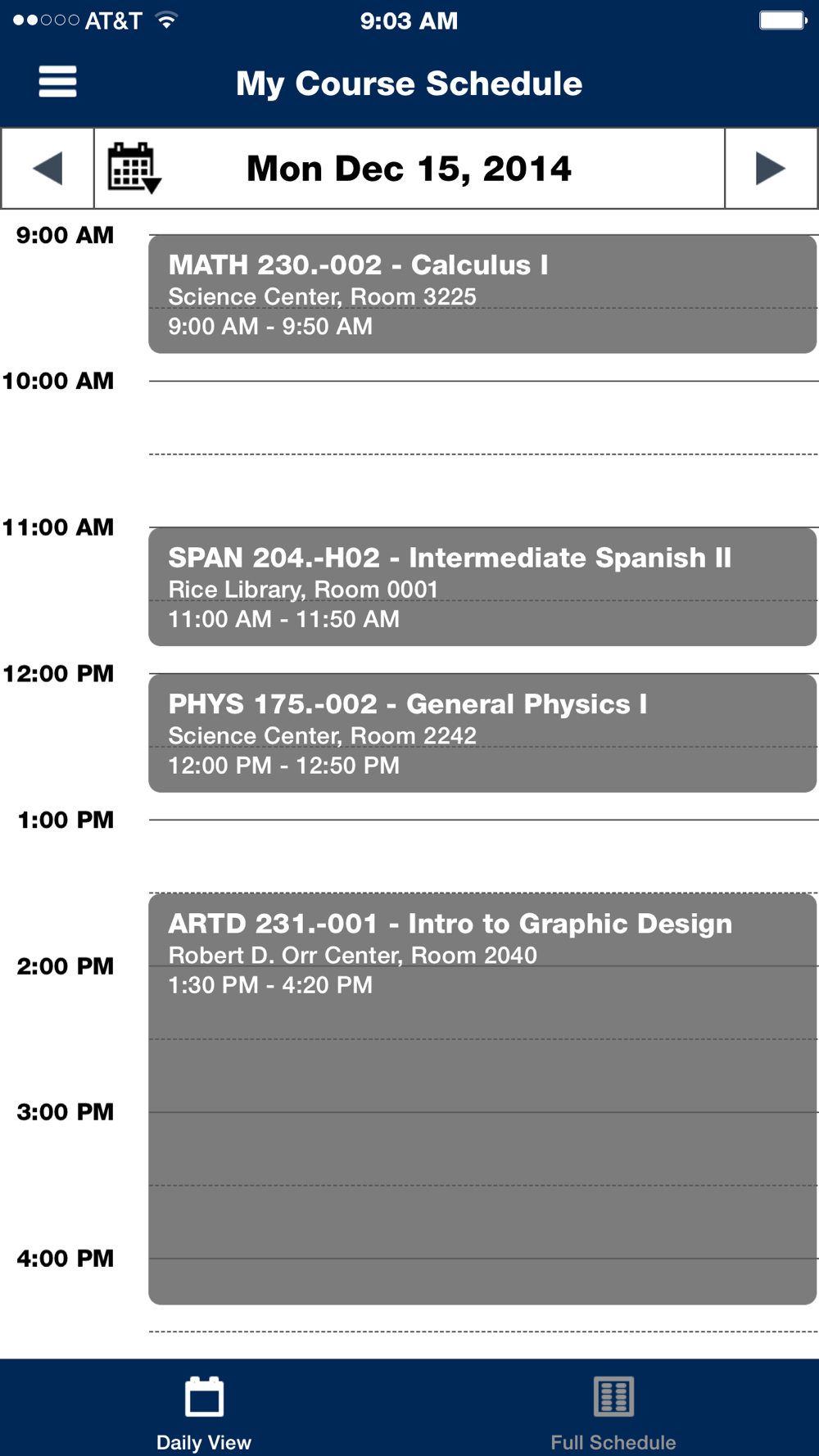Open MATH 230 Calculus I course block
The height and width of the screenshot is (1456, 819).
[482, 294]
